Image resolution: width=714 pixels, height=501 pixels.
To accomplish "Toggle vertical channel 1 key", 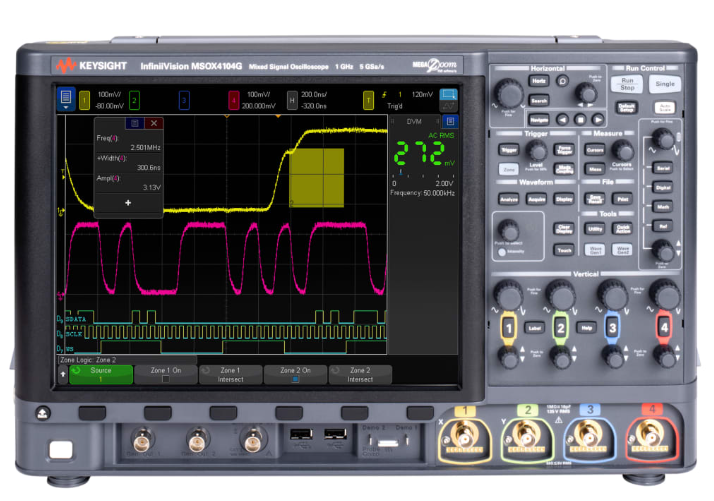I will coord(509,327).
